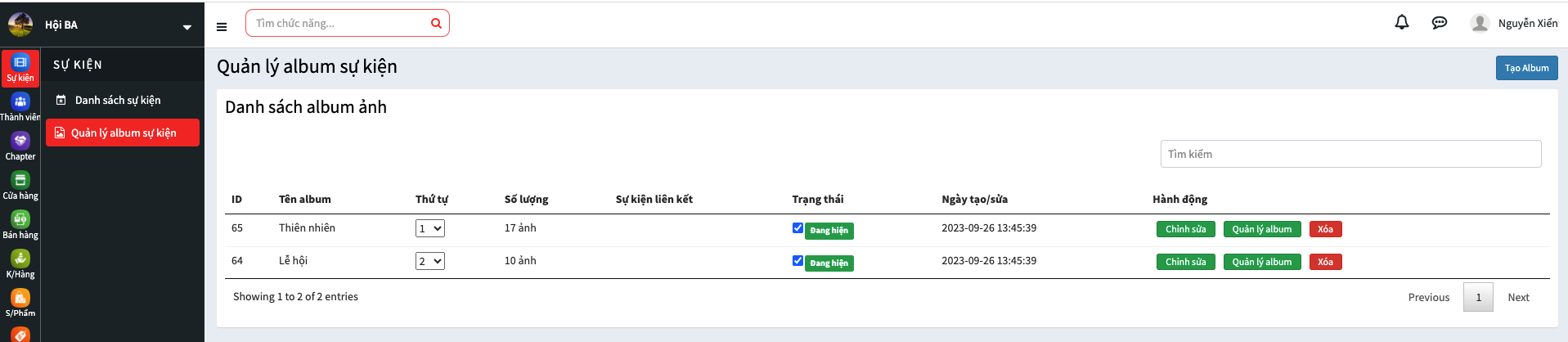
Task: Open the S/Phẩm products icon
Action: 20,303
